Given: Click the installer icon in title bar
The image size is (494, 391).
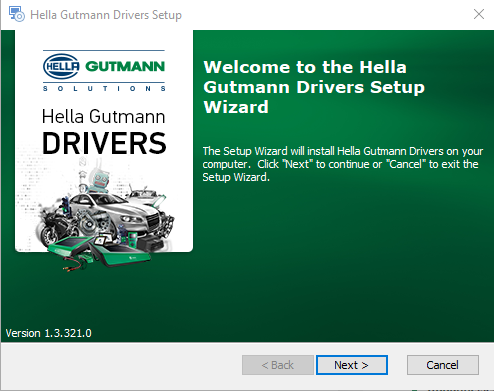Looking at the screenshot, I should pyautogui.click(x=16, y=14).
